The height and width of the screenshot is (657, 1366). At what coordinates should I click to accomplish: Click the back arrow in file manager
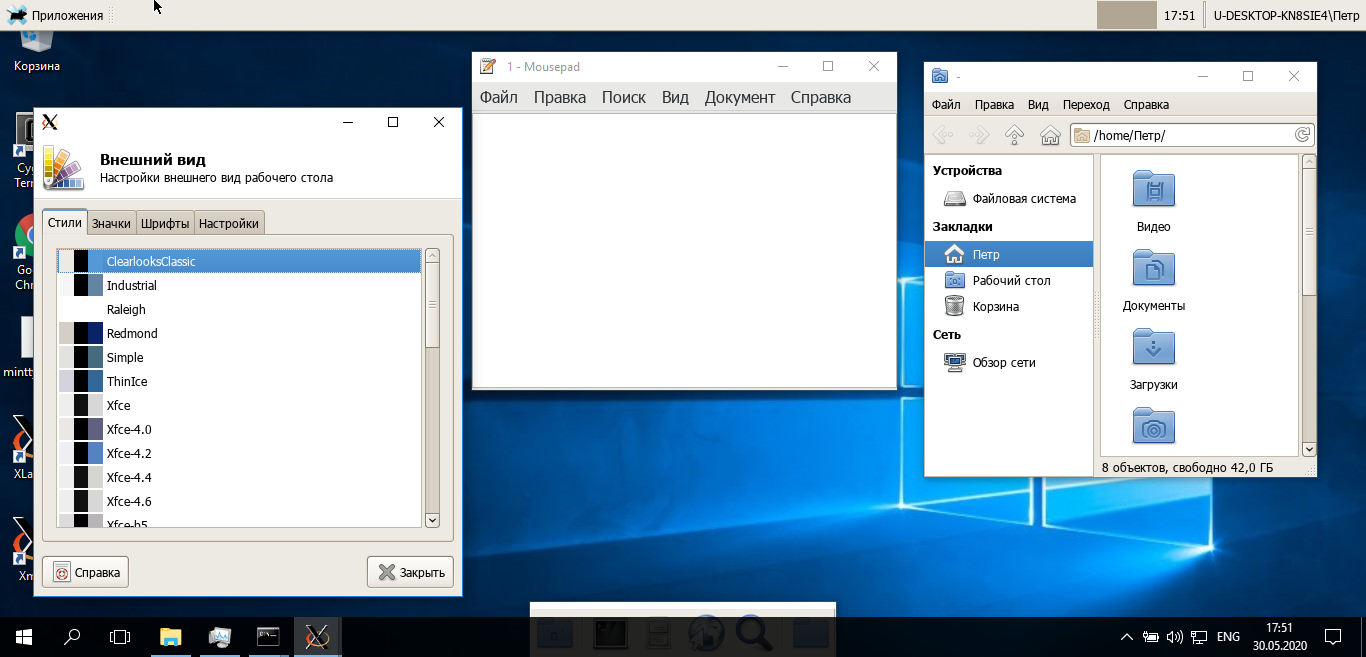tap(942, 135)
